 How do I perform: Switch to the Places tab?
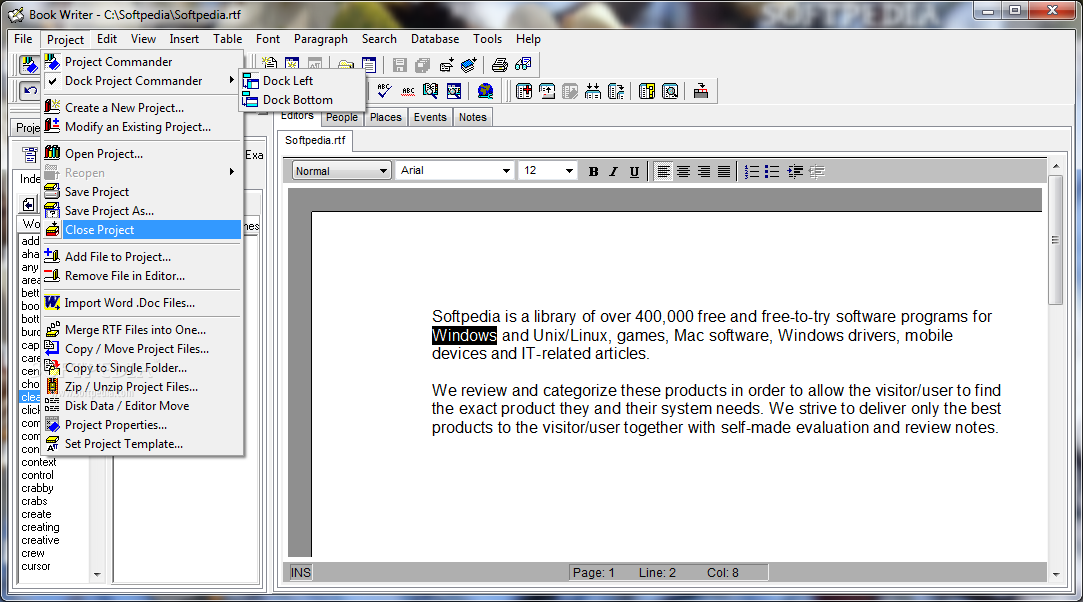click(385, 117)
